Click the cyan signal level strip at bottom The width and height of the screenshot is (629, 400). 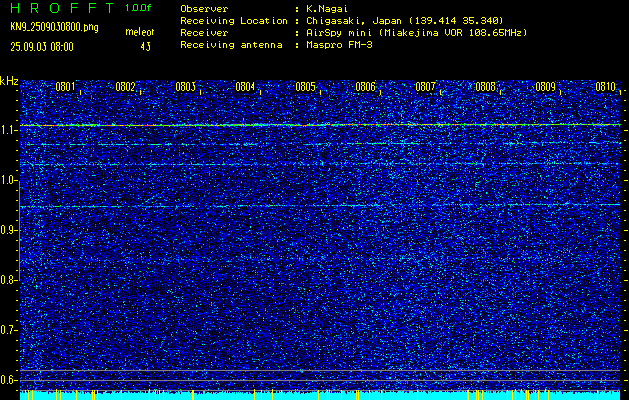click(x=320, y=395)
